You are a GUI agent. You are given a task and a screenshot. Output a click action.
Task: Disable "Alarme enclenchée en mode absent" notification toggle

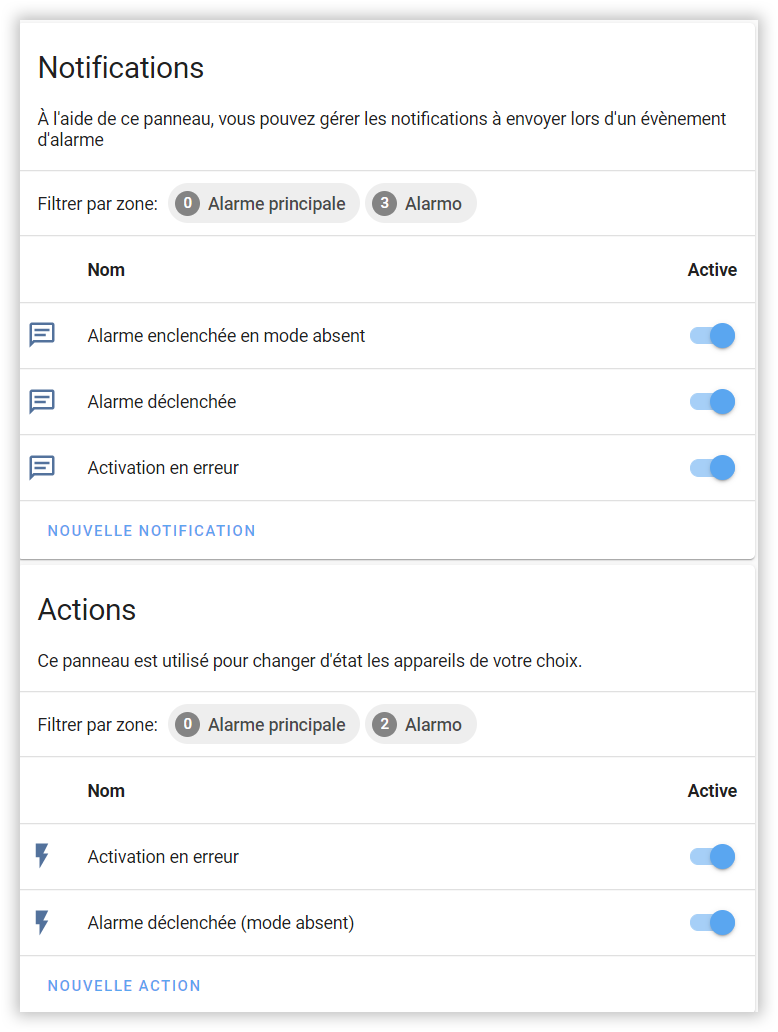click(x=713, y=336)
